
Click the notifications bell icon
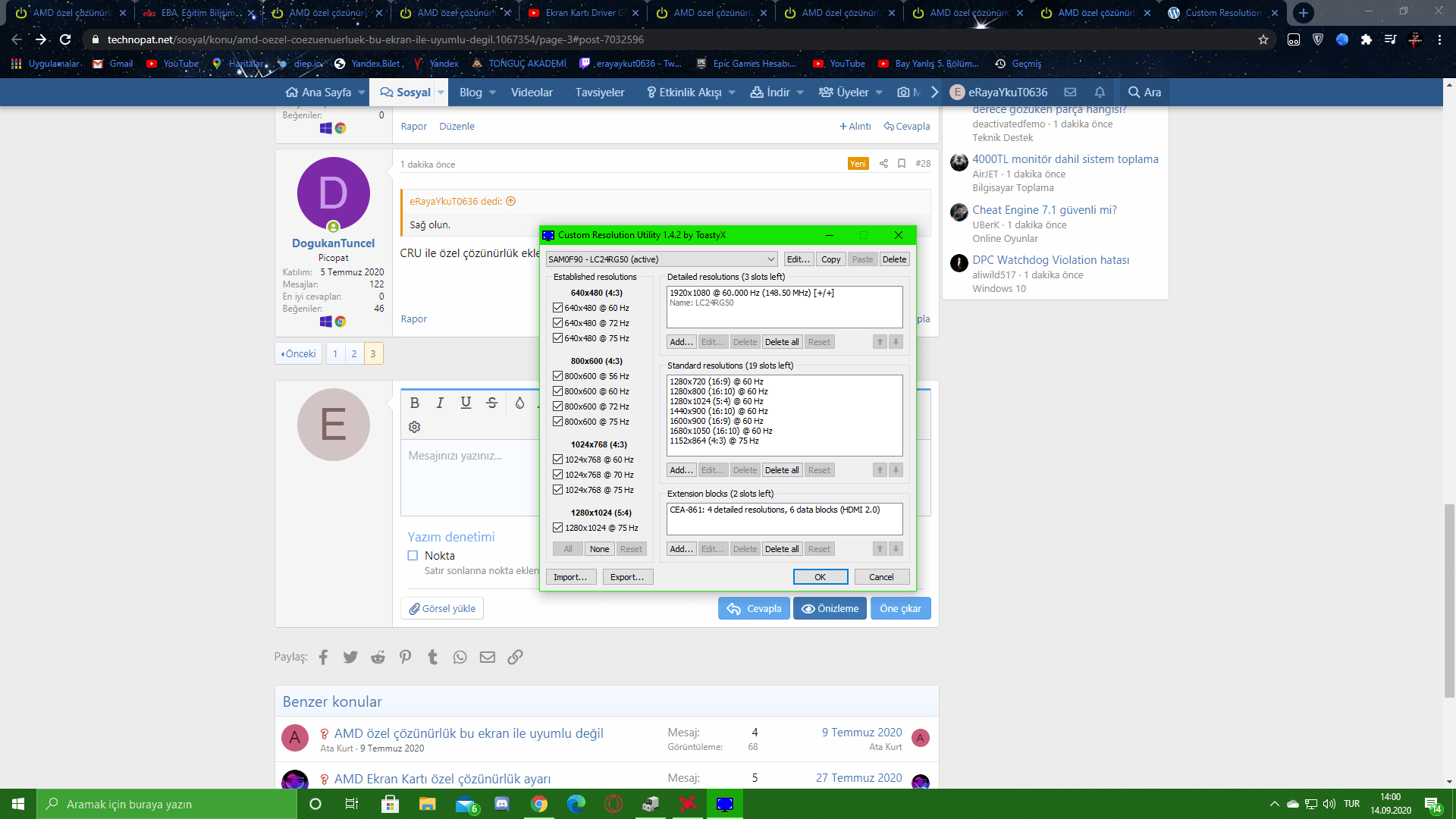point(1100,92)
